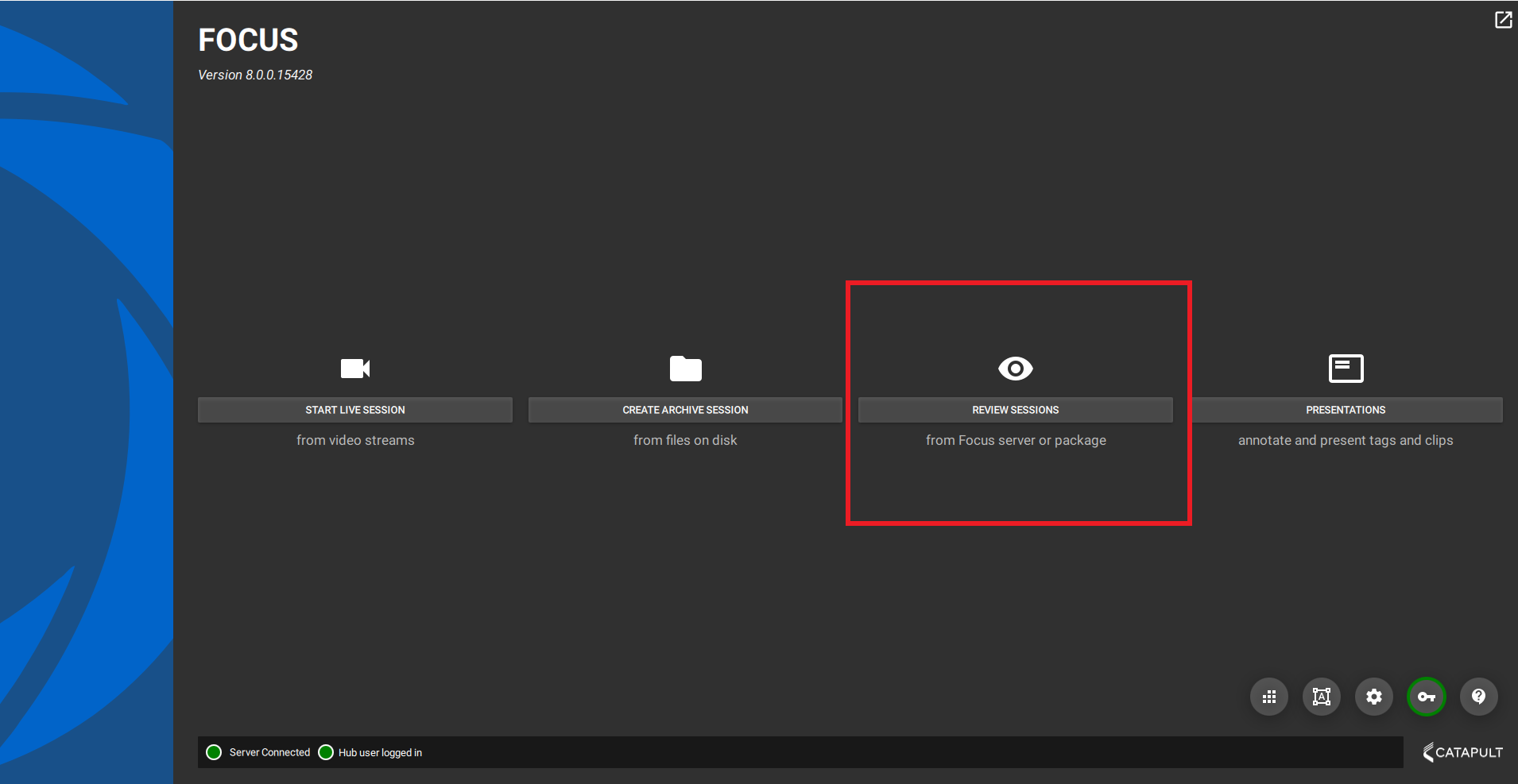This screenshot has width=1518, height=784.
Task: Click the green-ringed key license button
Action: [1427, 697]
